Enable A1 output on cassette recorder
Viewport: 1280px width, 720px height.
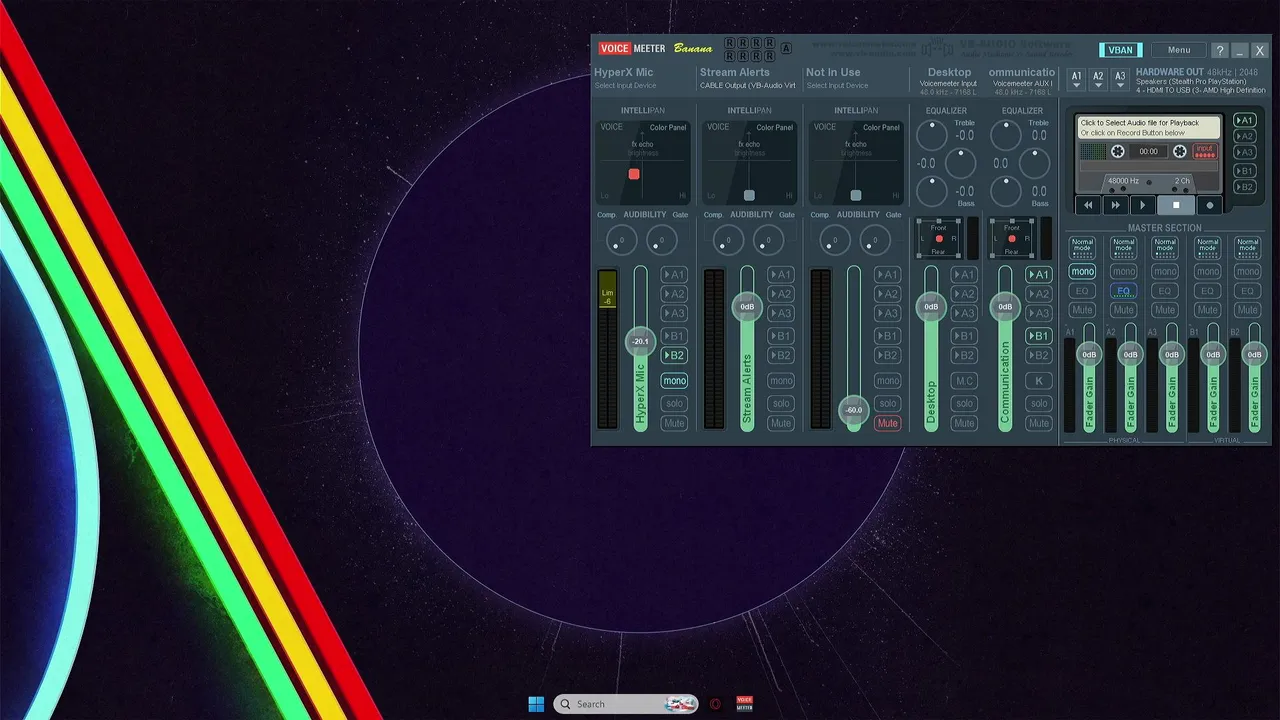[1244, 120]
